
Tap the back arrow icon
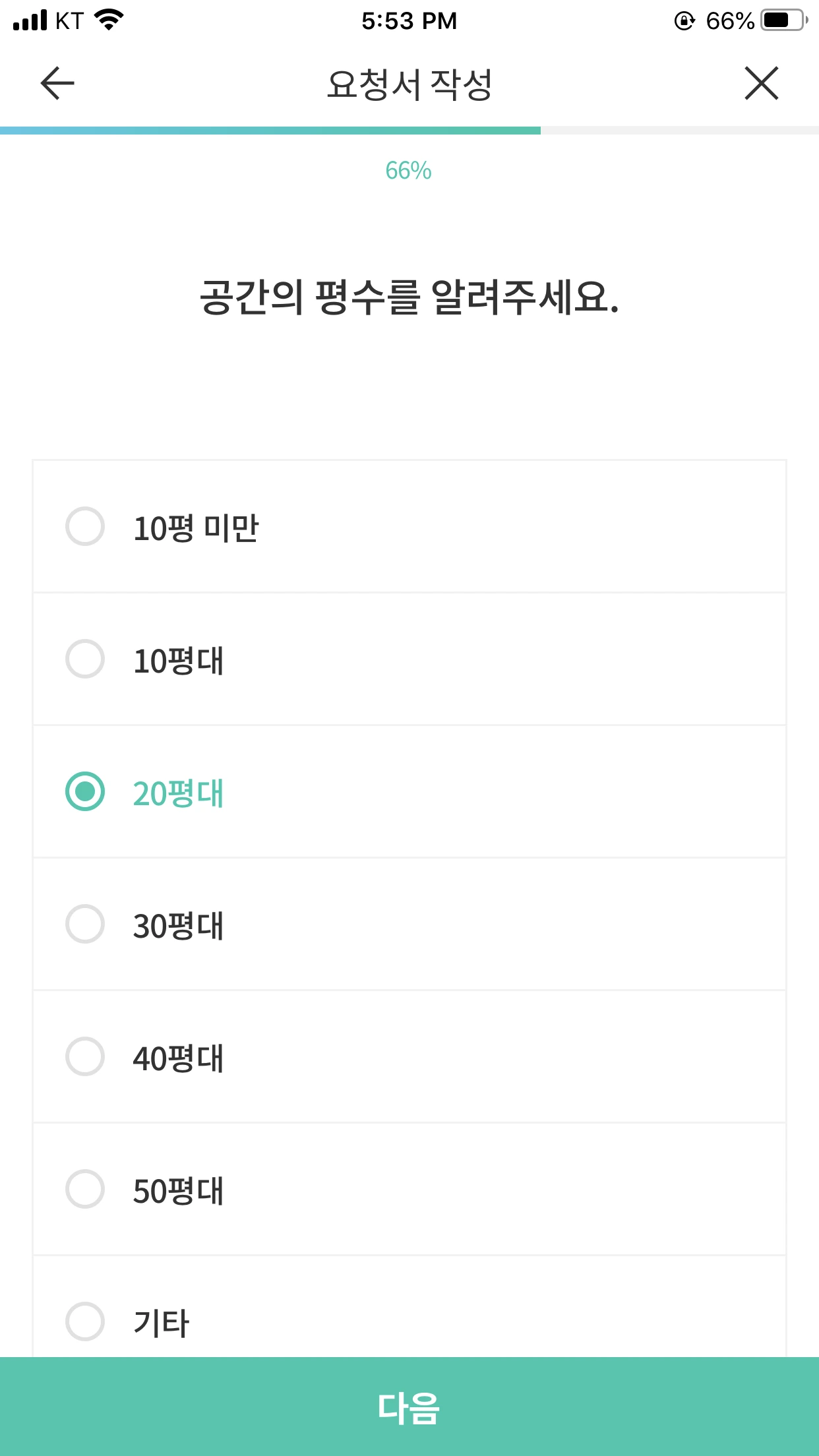(x=57, y=84)
